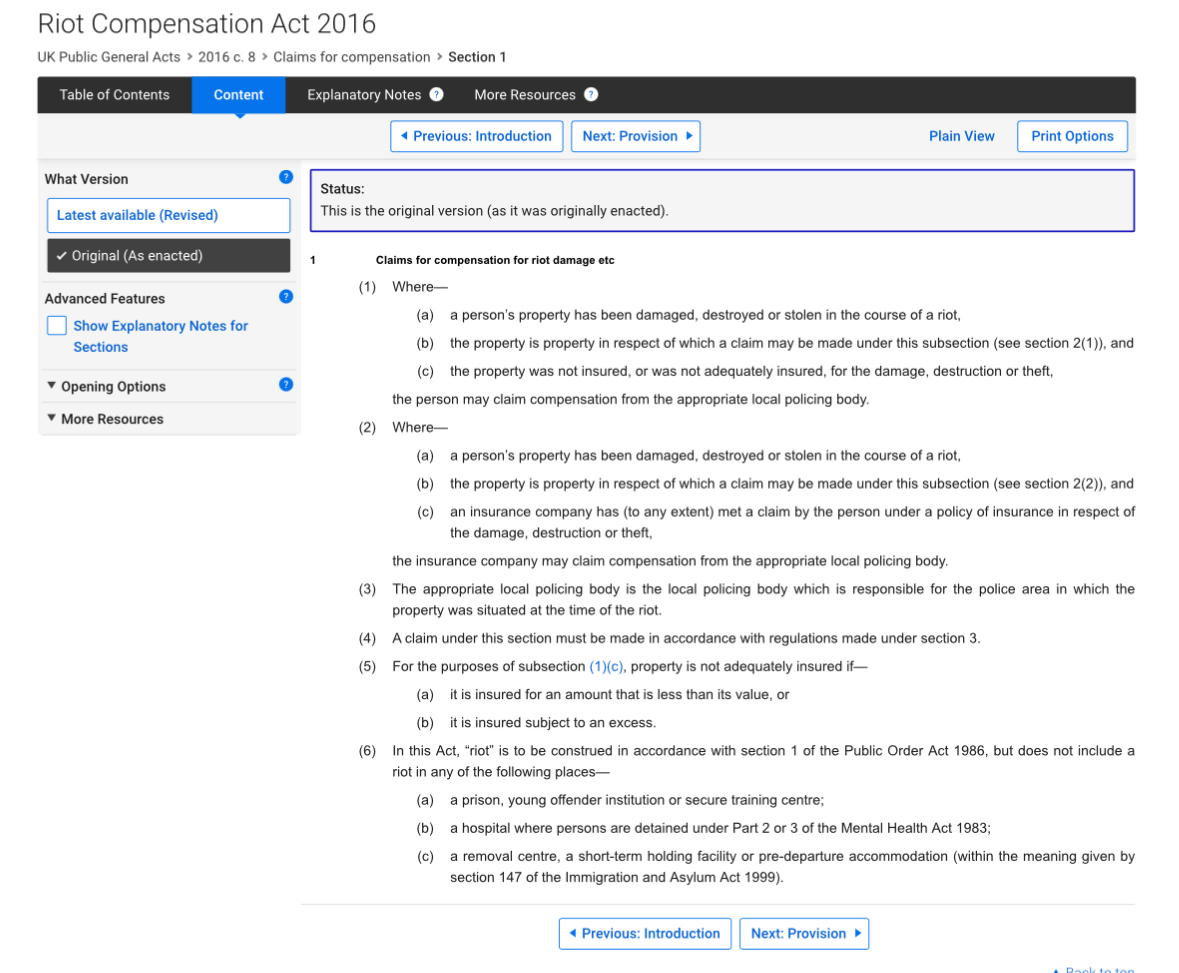The width and height of the screenshot is (1179, 973).
Task: Go to top Previous: Introduction button
Action: [x=476, y=136]
